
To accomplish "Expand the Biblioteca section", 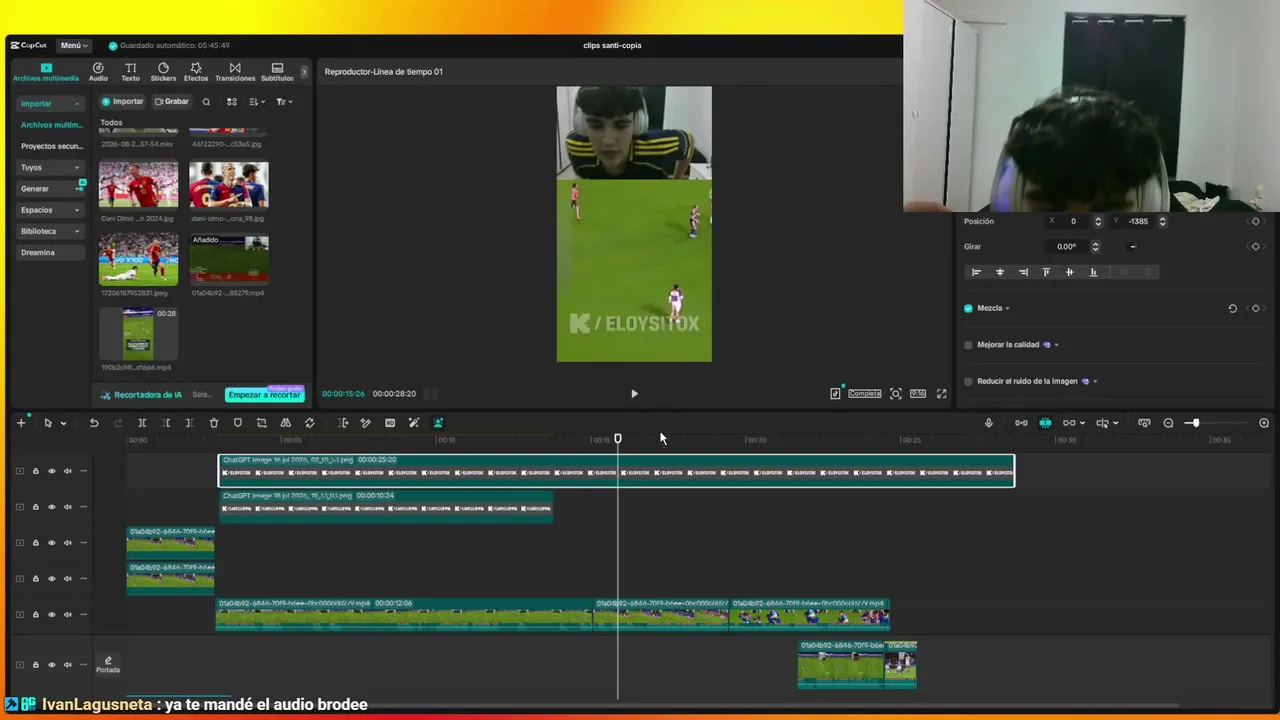I will click(x=50, y=231).
